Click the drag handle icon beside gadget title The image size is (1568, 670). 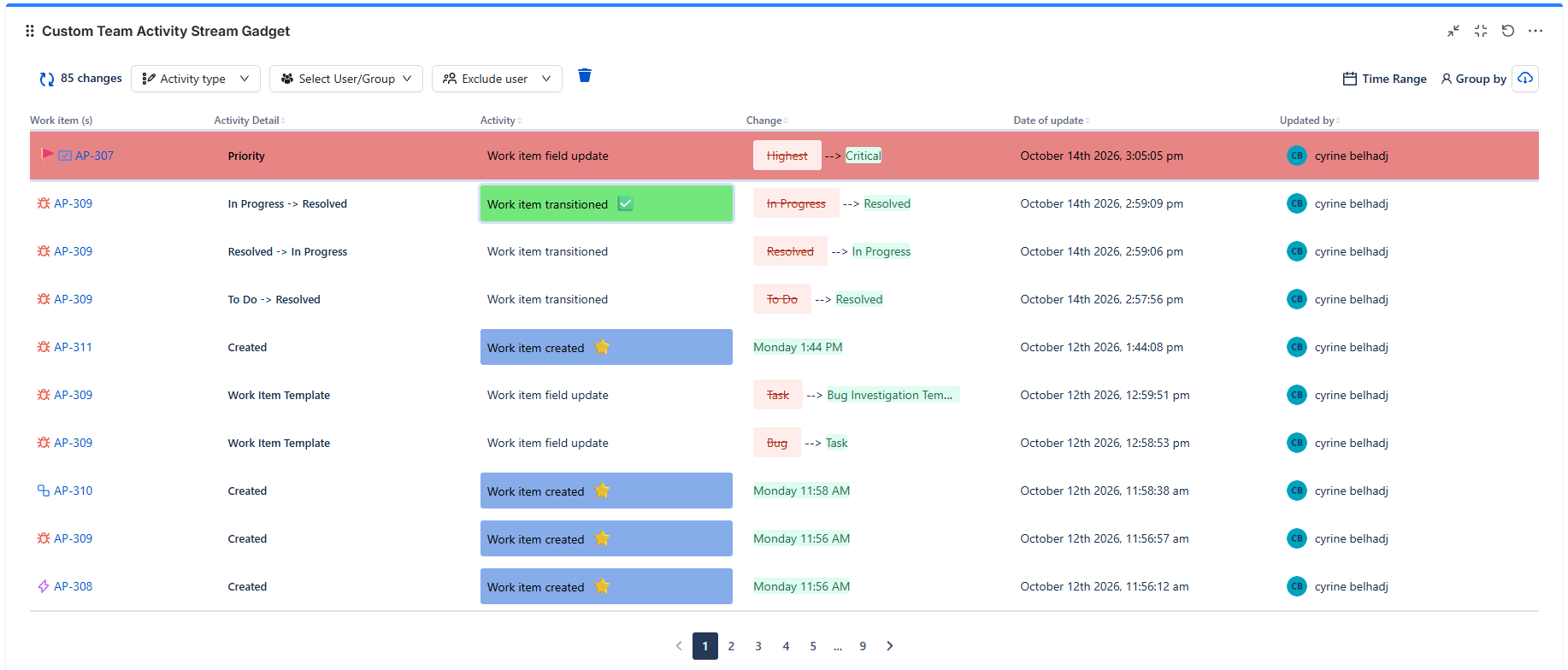(x=30, y=31)
